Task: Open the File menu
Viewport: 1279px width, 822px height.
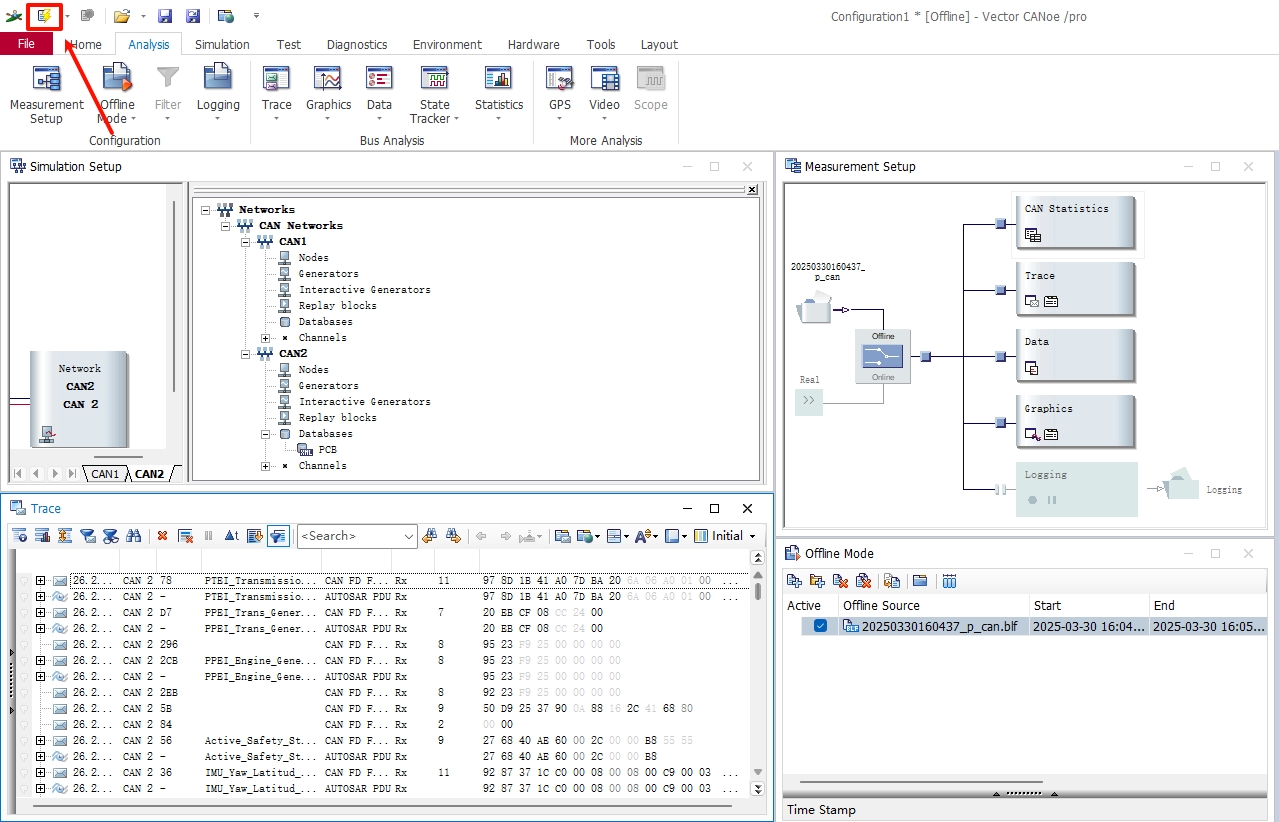Action: click(x=26, y=44)
